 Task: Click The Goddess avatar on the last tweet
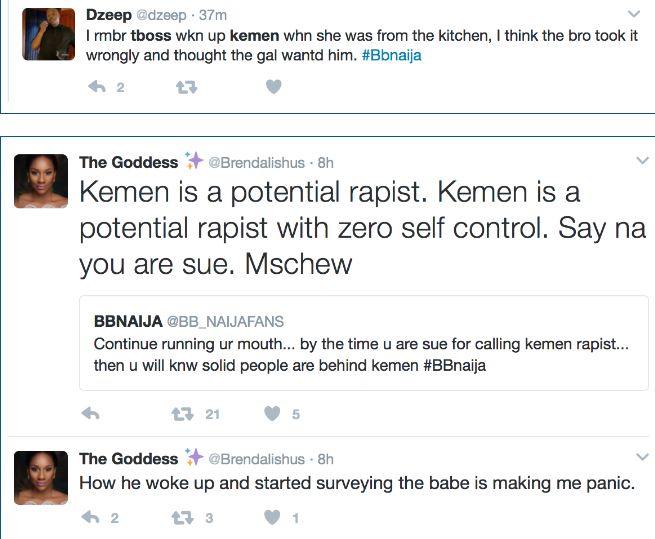40,477
